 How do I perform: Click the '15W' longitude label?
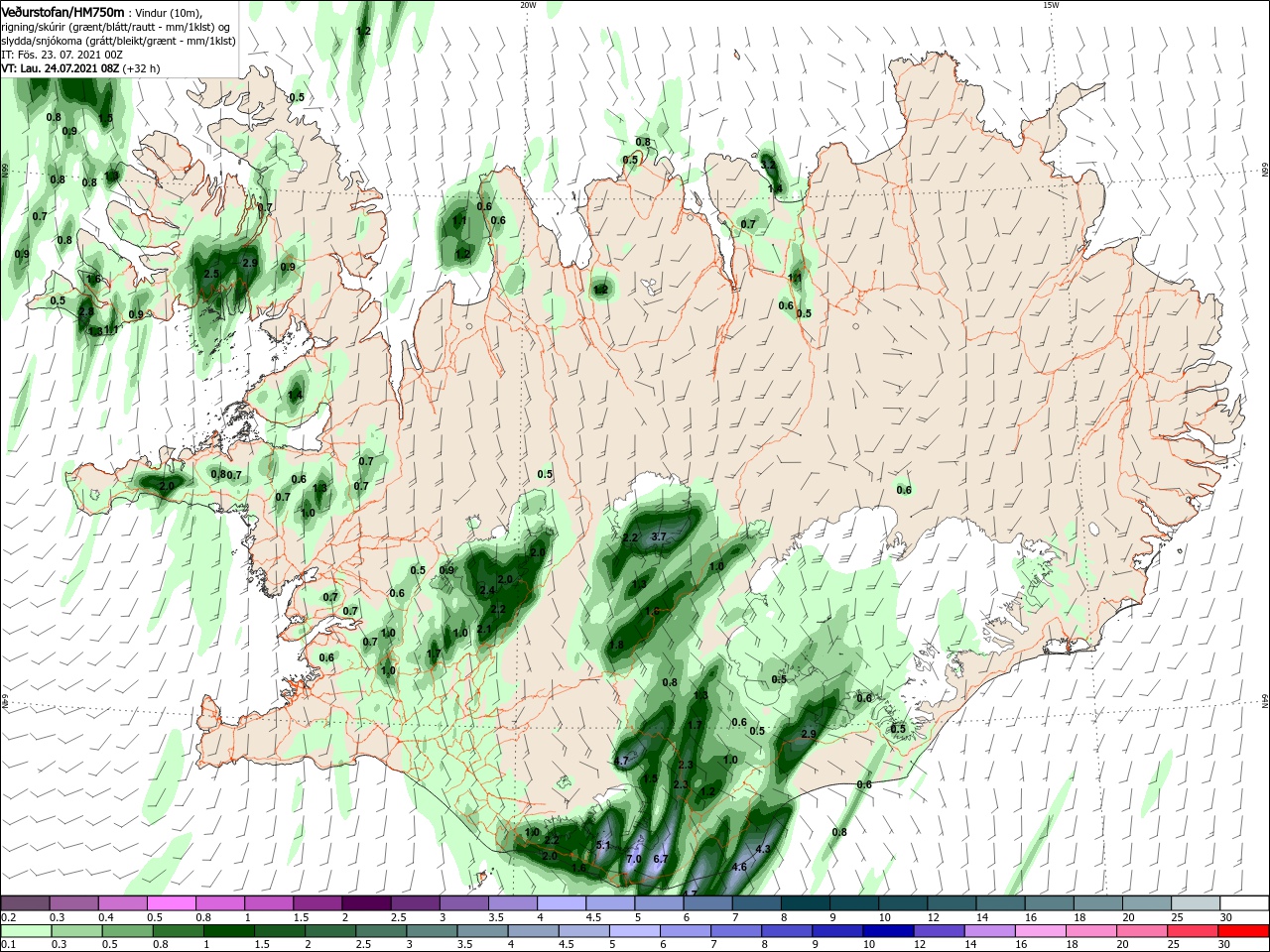click(x=1051, y=5)
